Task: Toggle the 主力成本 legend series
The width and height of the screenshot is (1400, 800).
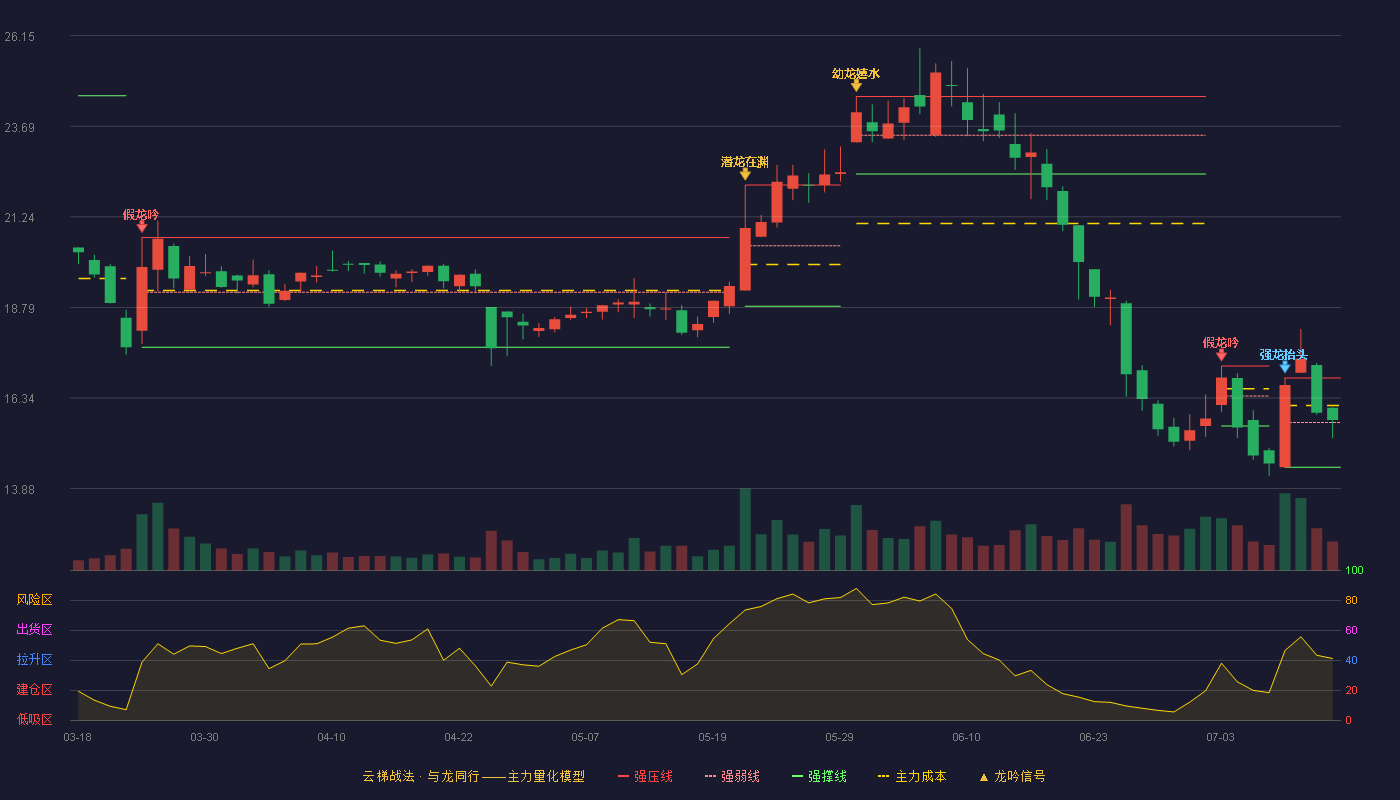Action: 912,776
